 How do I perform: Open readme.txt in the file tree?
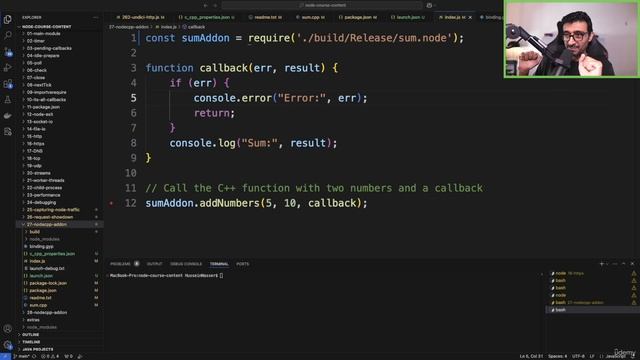pyautogui.click(x=40, y=298)
